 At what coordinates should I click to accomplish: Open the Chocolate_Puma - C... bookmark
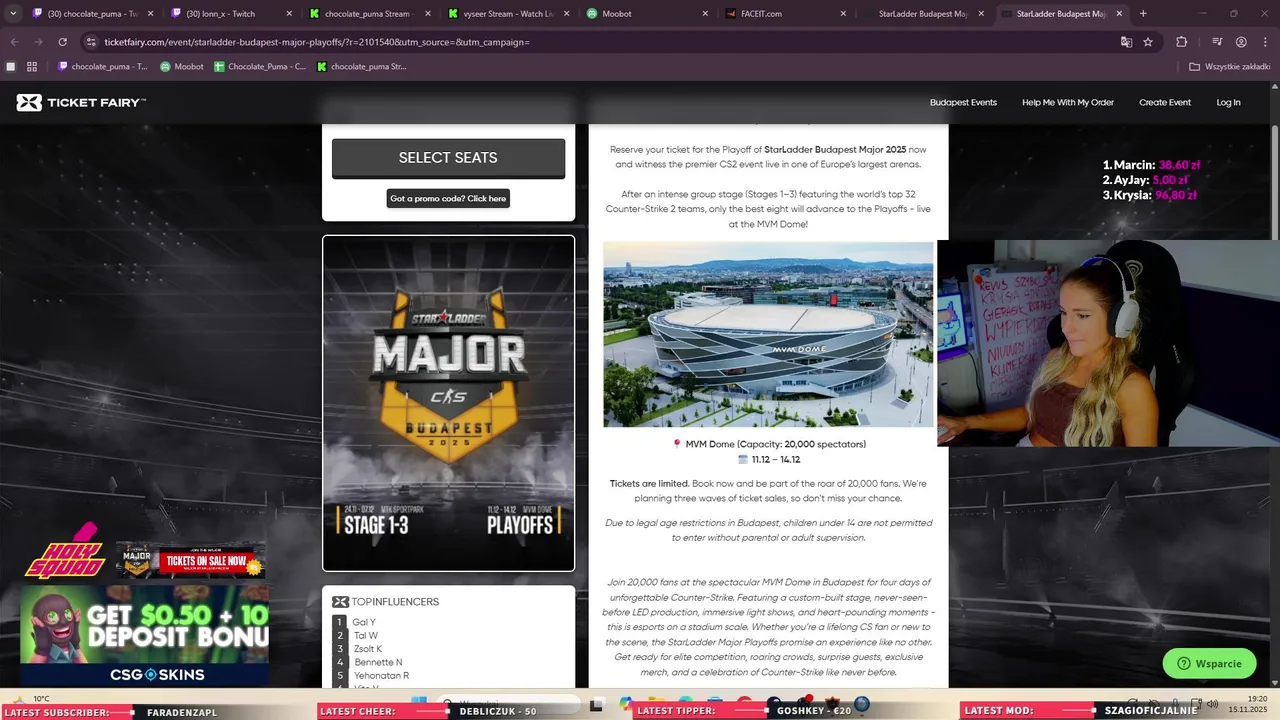[x=260, y=67]
